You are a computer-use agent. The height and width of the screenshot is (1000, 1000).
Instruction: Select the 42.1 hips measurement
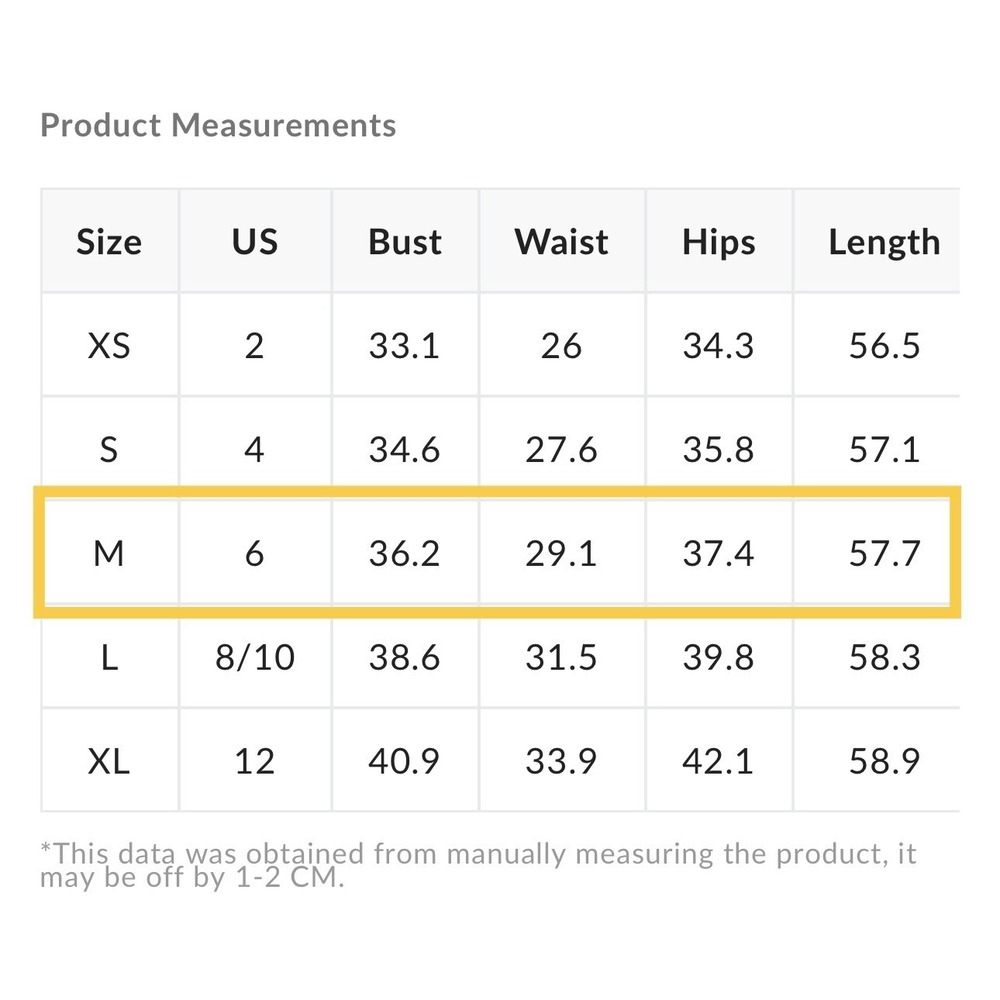718,762
